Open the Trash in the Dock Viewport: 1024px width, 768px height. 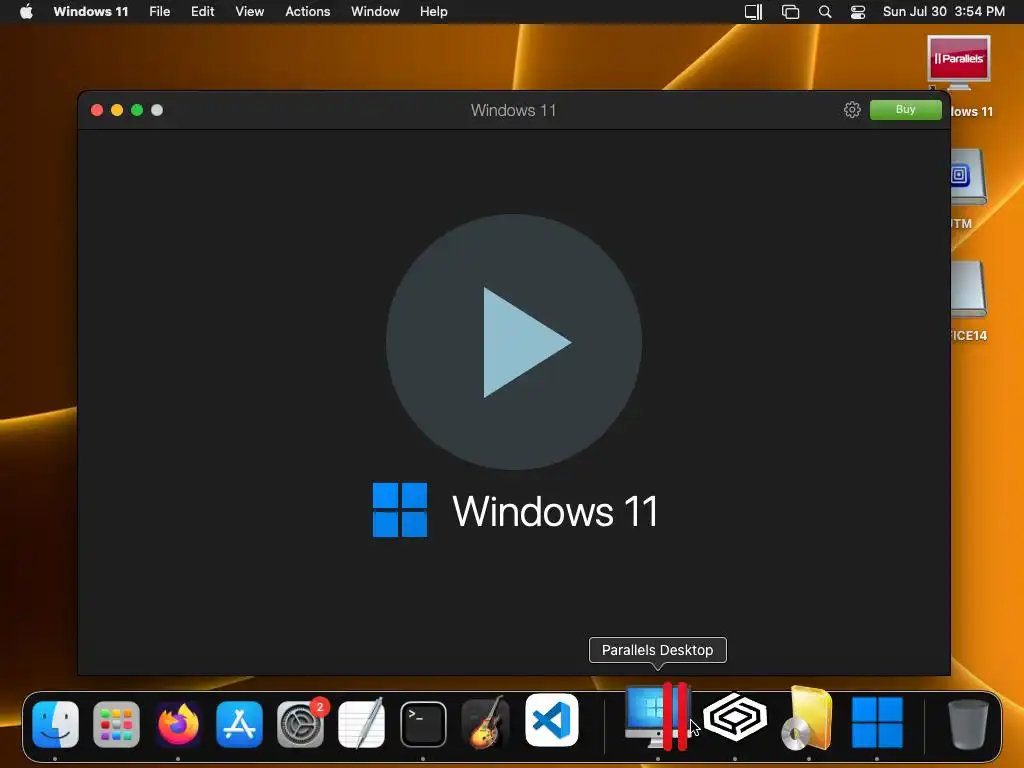click(x=968, y=724)
